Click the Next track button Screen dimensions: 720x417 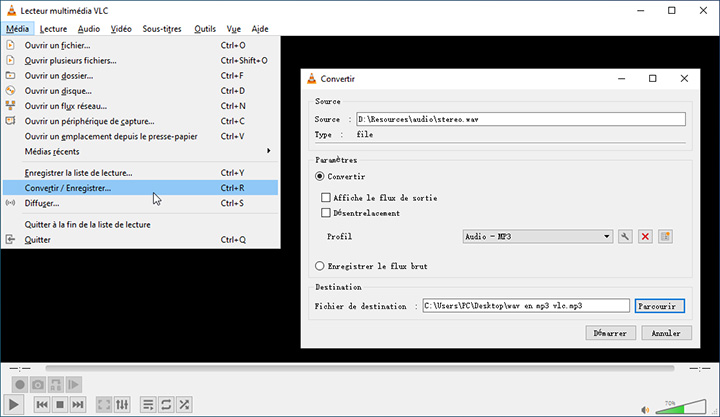(x=78, y=405)
